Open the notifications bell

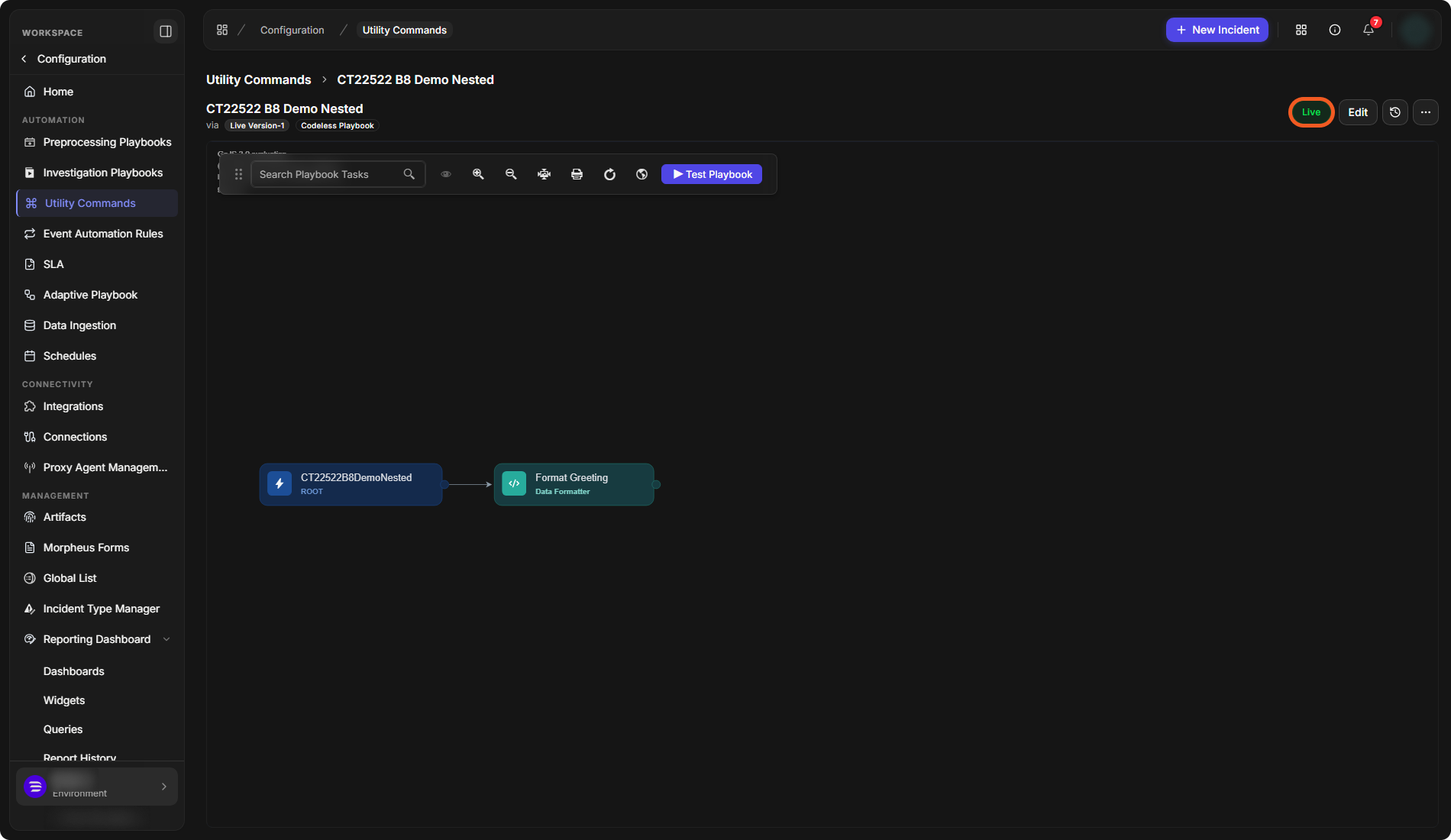pos(1369,30)
